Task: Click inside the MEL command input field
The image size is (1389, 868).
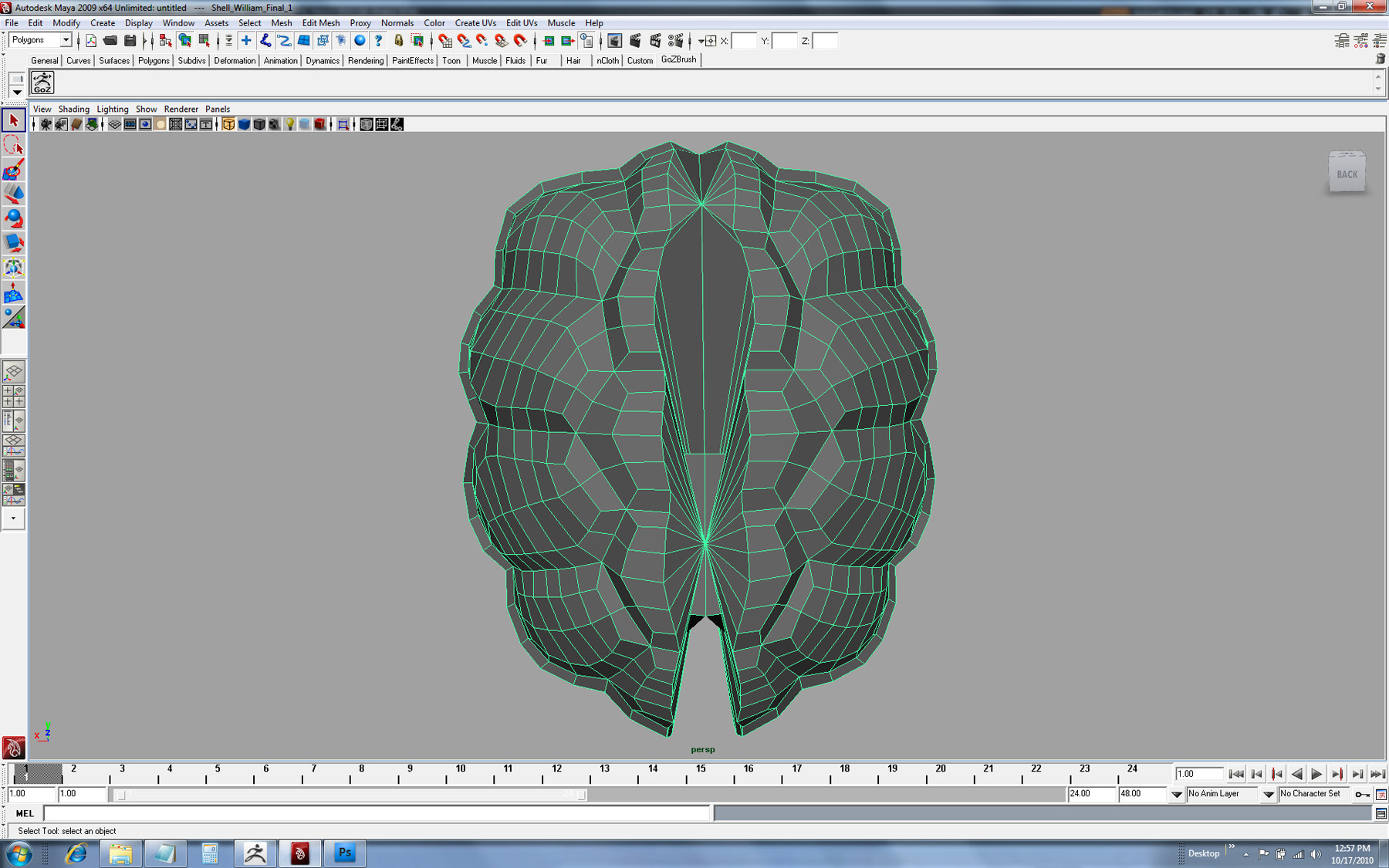Action: pos(376,813)
